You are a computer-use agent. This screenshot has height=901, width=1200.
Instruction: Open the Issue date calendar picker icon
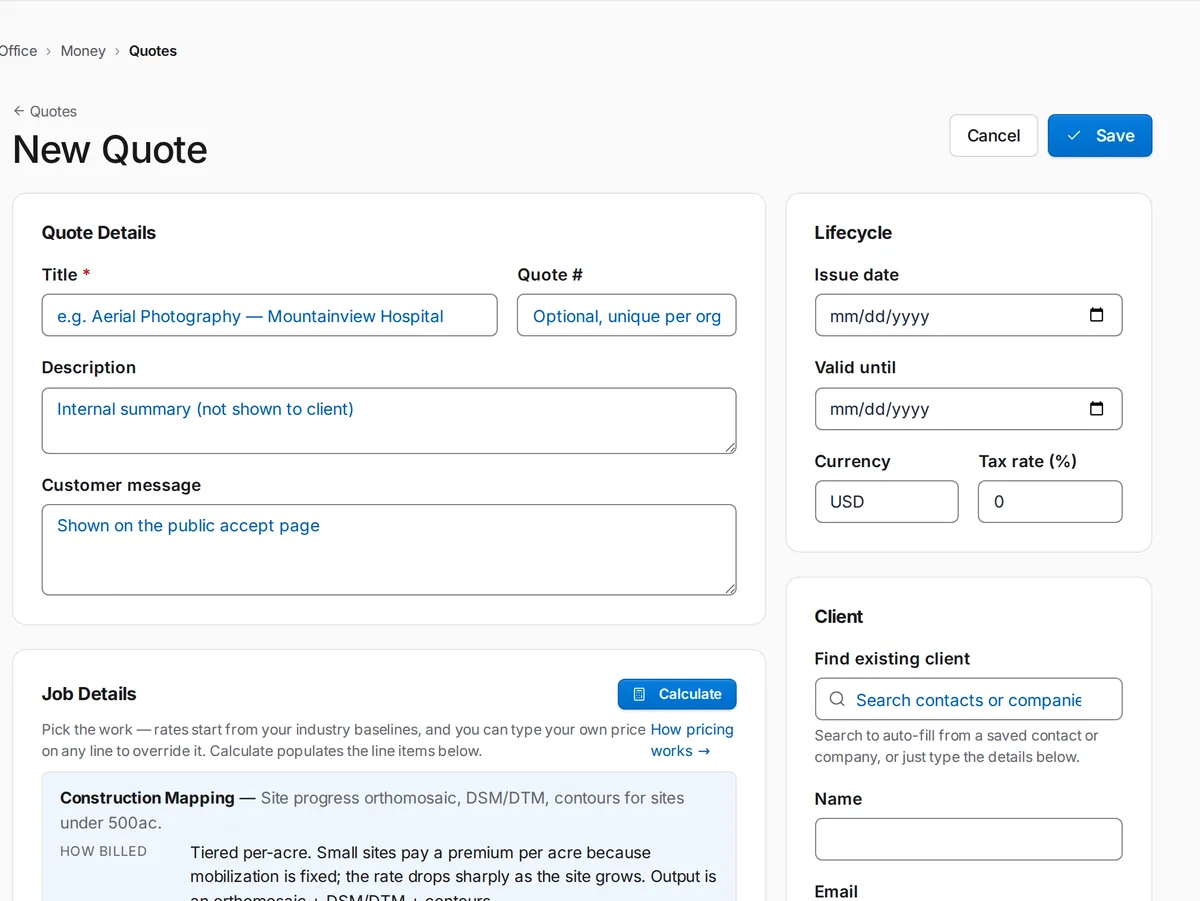[1096, 315]
